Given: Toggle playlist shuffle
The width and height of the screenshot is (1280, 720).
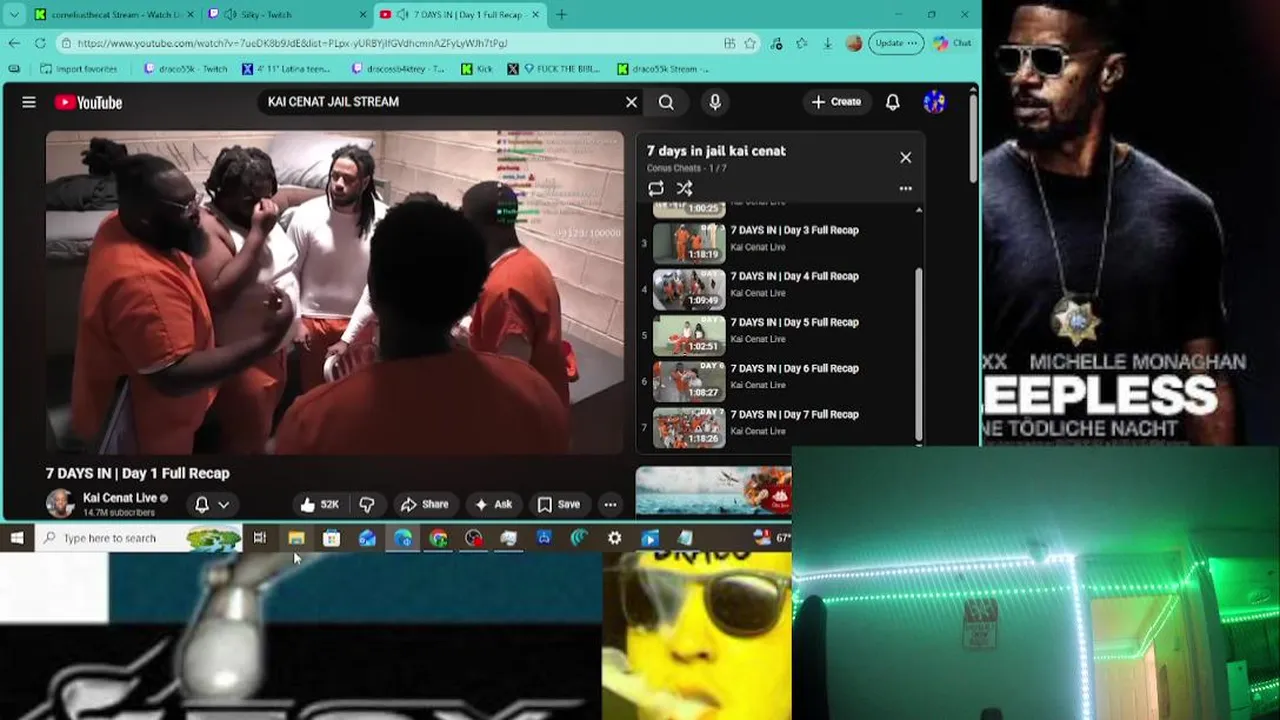Looking at the screenshot, I should (x=684, y=188).
